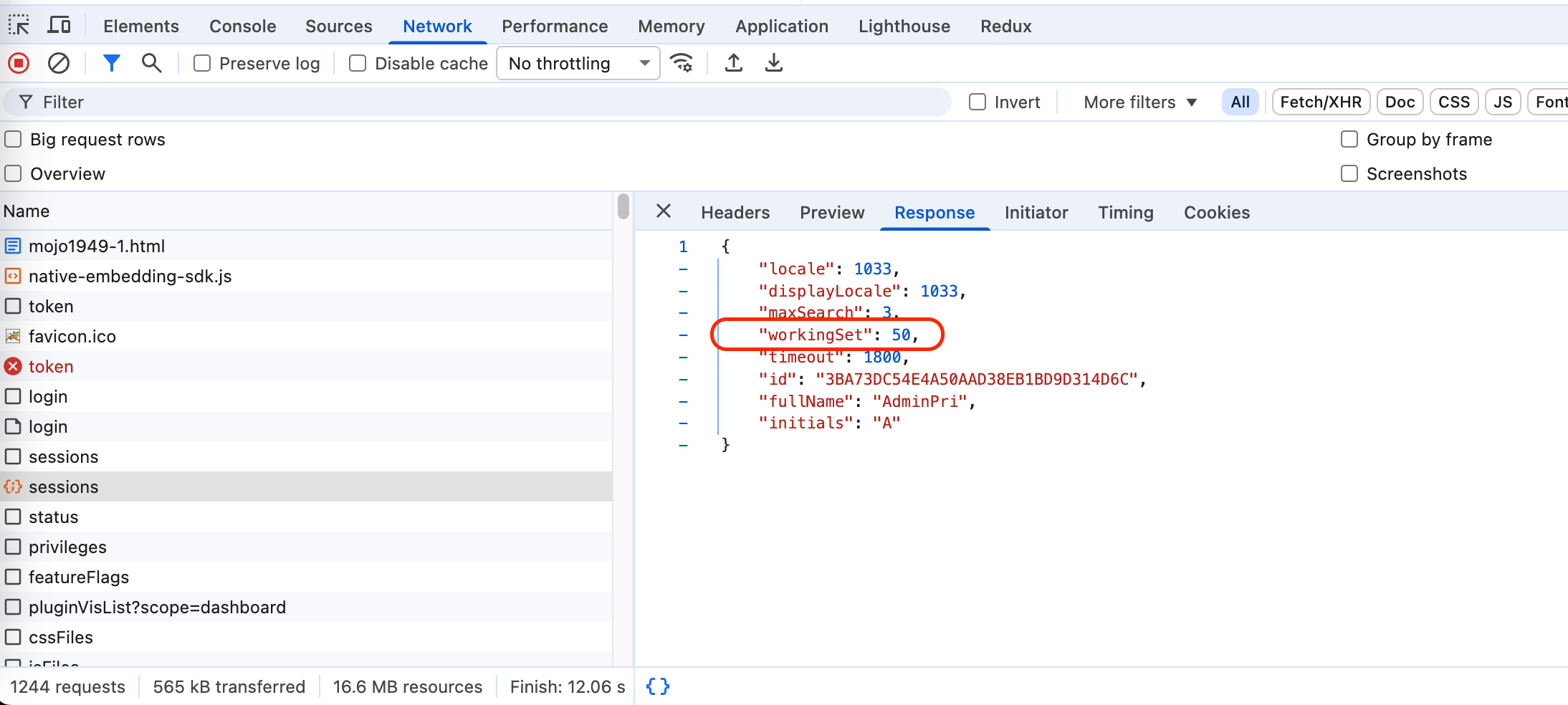This screenshot has width=1568, height=705.
Task: Open the Headers tab in request details
Action: coord(735,213)
